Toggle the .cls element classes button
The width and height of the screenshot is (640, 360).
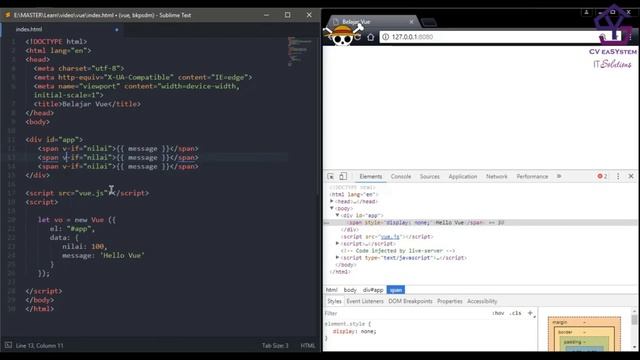(x=516, y=313)
